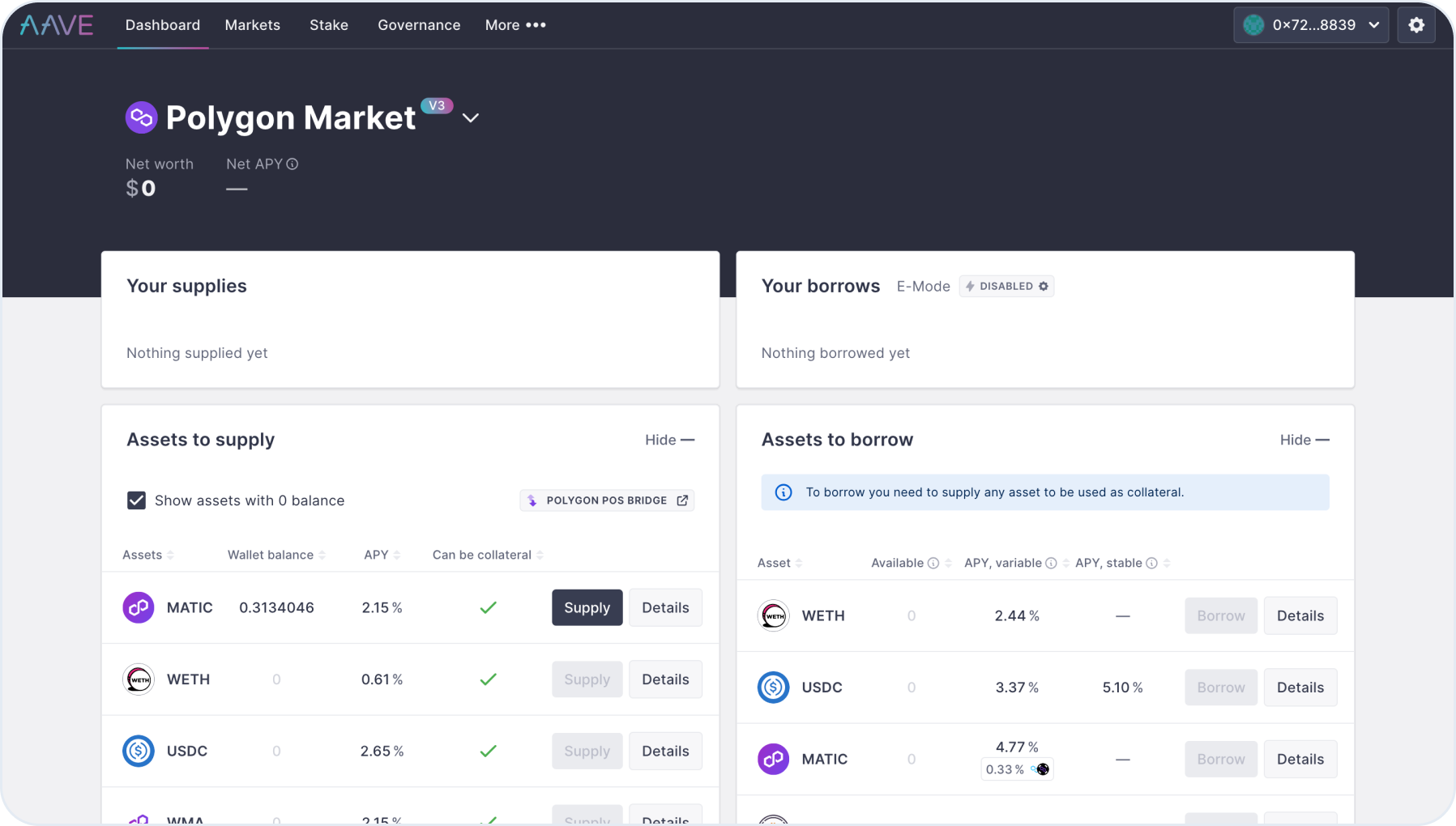Image resolution: width=1456 pixels, height=826 pixels.
Task: Click the USDC token icon in borrow list
Action: (x=774, y=688)
